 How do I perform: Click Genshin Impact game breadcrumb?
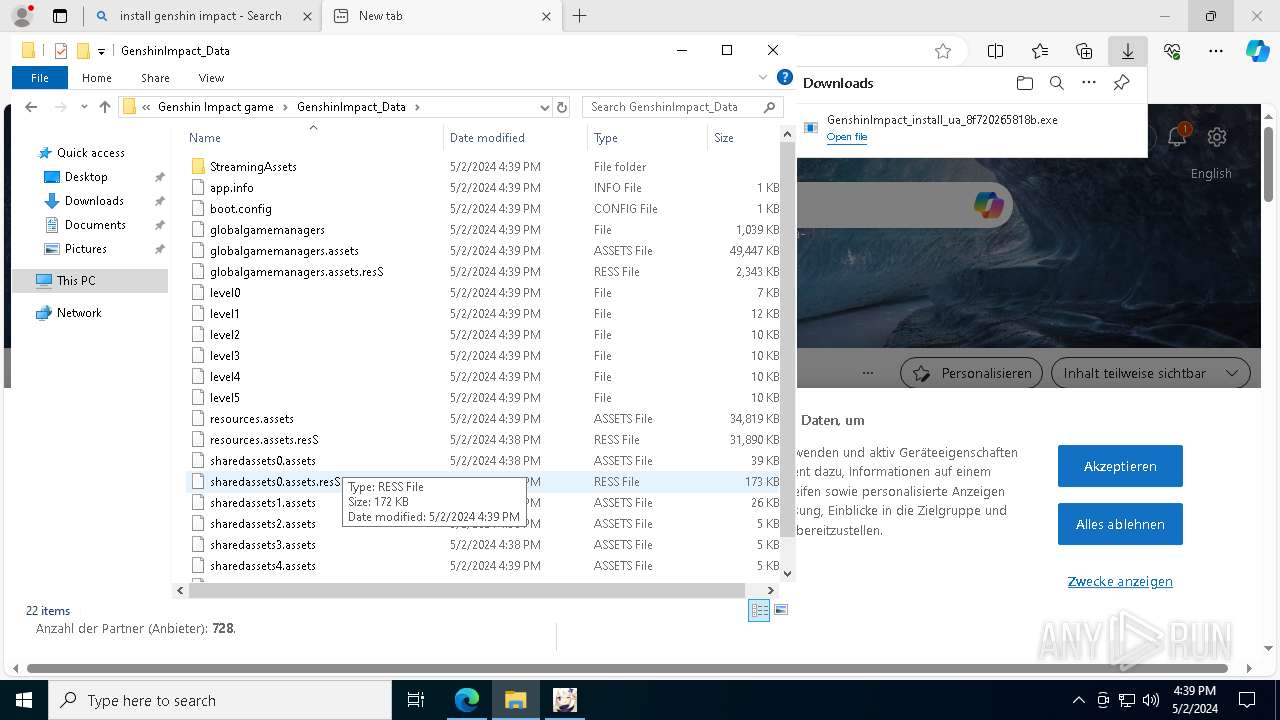tap(216, 107)
